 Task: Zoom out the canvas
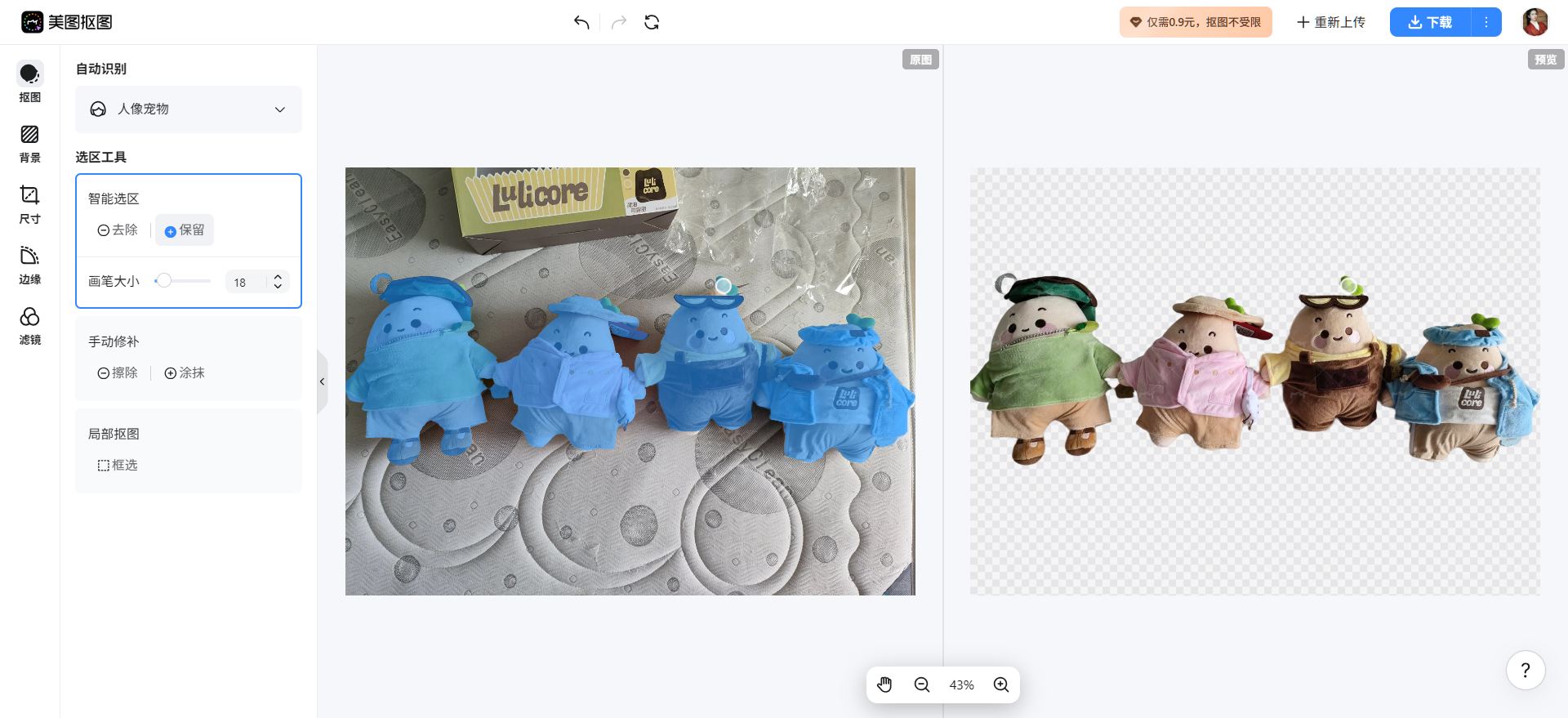pos(922,685)
